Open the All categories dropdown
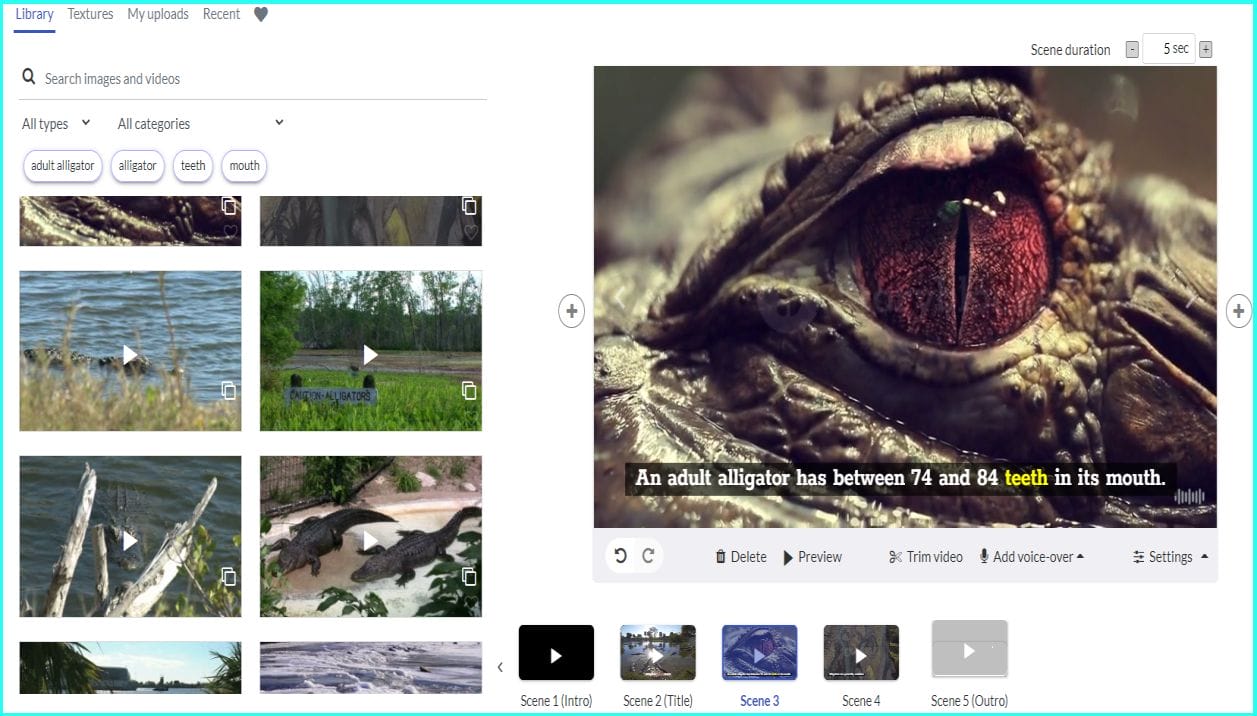The height and width of the screenshot is (716, 1257). 200,124
